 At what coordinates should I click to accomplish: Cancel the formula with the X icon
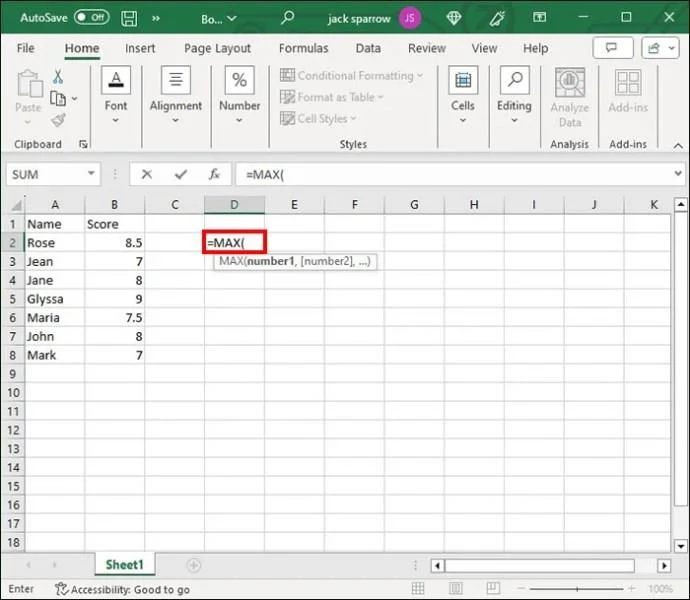click(x=147, y=174)
